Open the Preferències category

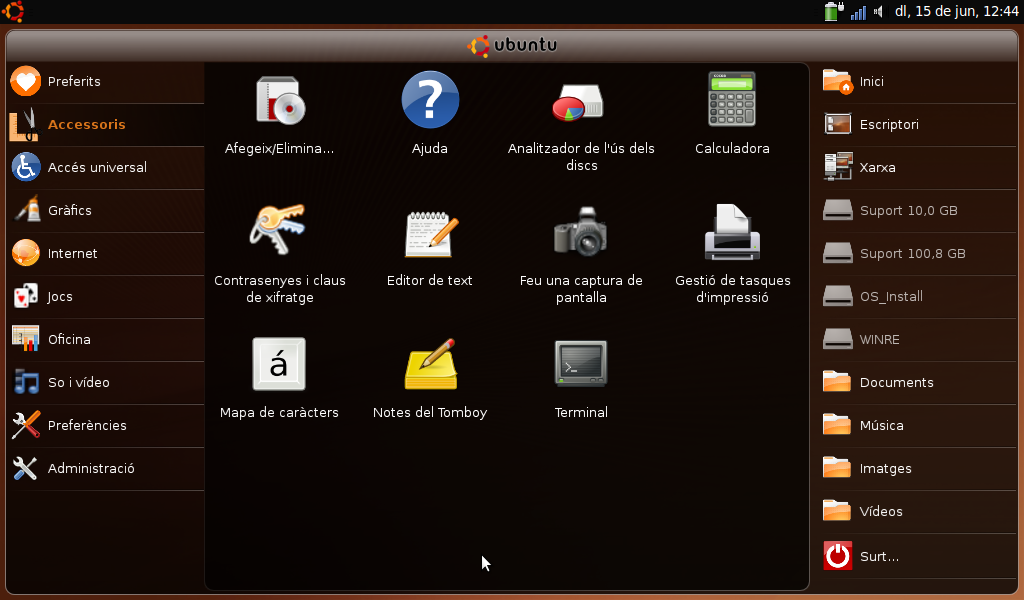(106, 426)
